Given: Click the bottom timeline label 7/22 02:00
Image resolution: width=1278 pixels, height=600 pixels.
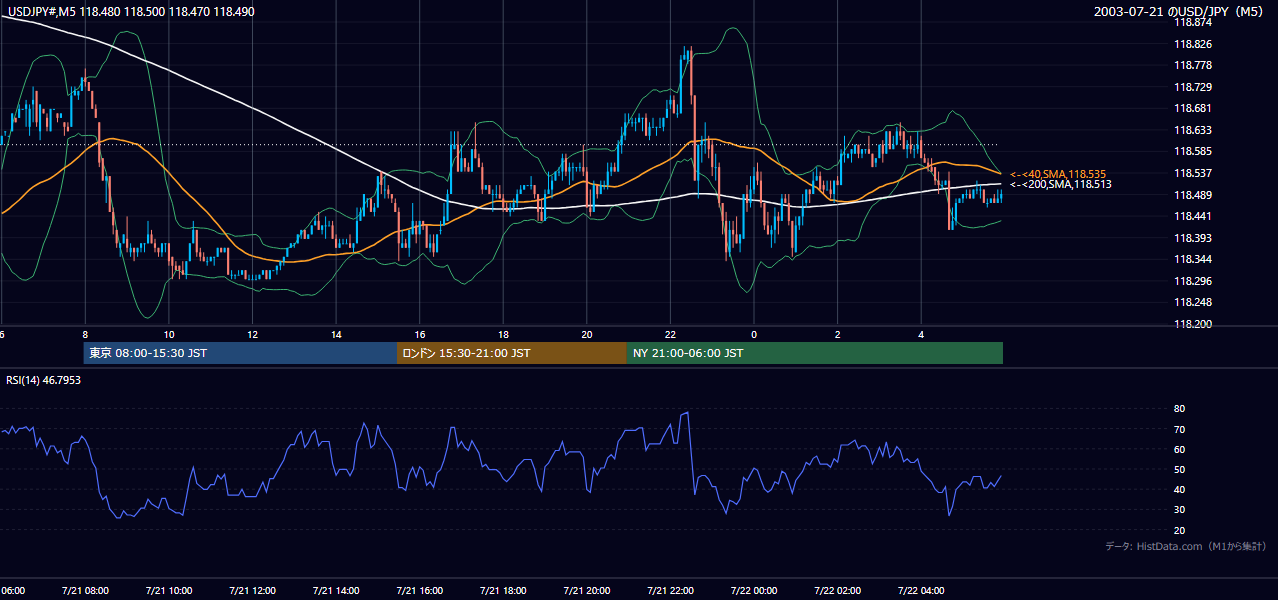Looking at the screenshot, I should (x=838, y=590).
